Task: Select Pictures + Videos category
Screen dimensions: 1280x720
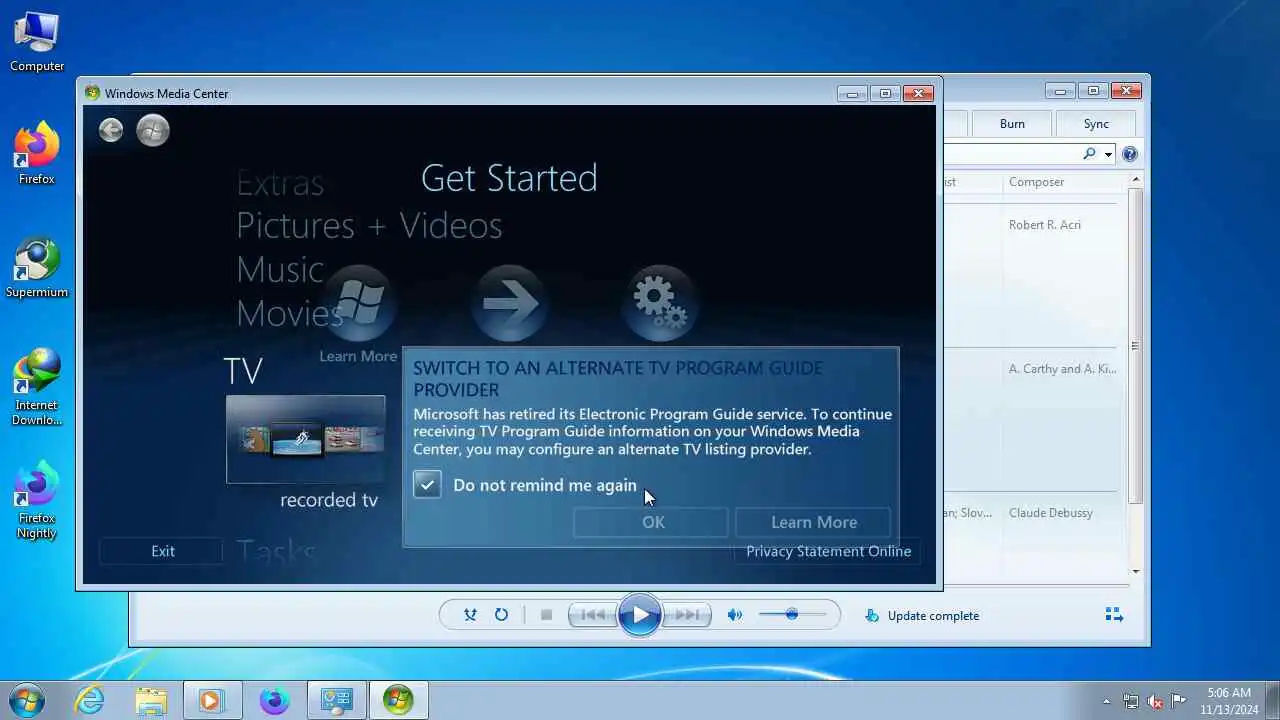Action: click(369, 225)
